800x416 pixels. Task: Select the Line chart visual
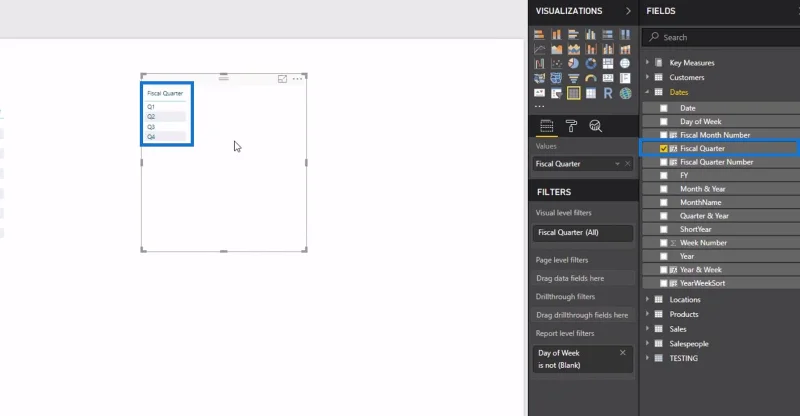tap(539, 49)
